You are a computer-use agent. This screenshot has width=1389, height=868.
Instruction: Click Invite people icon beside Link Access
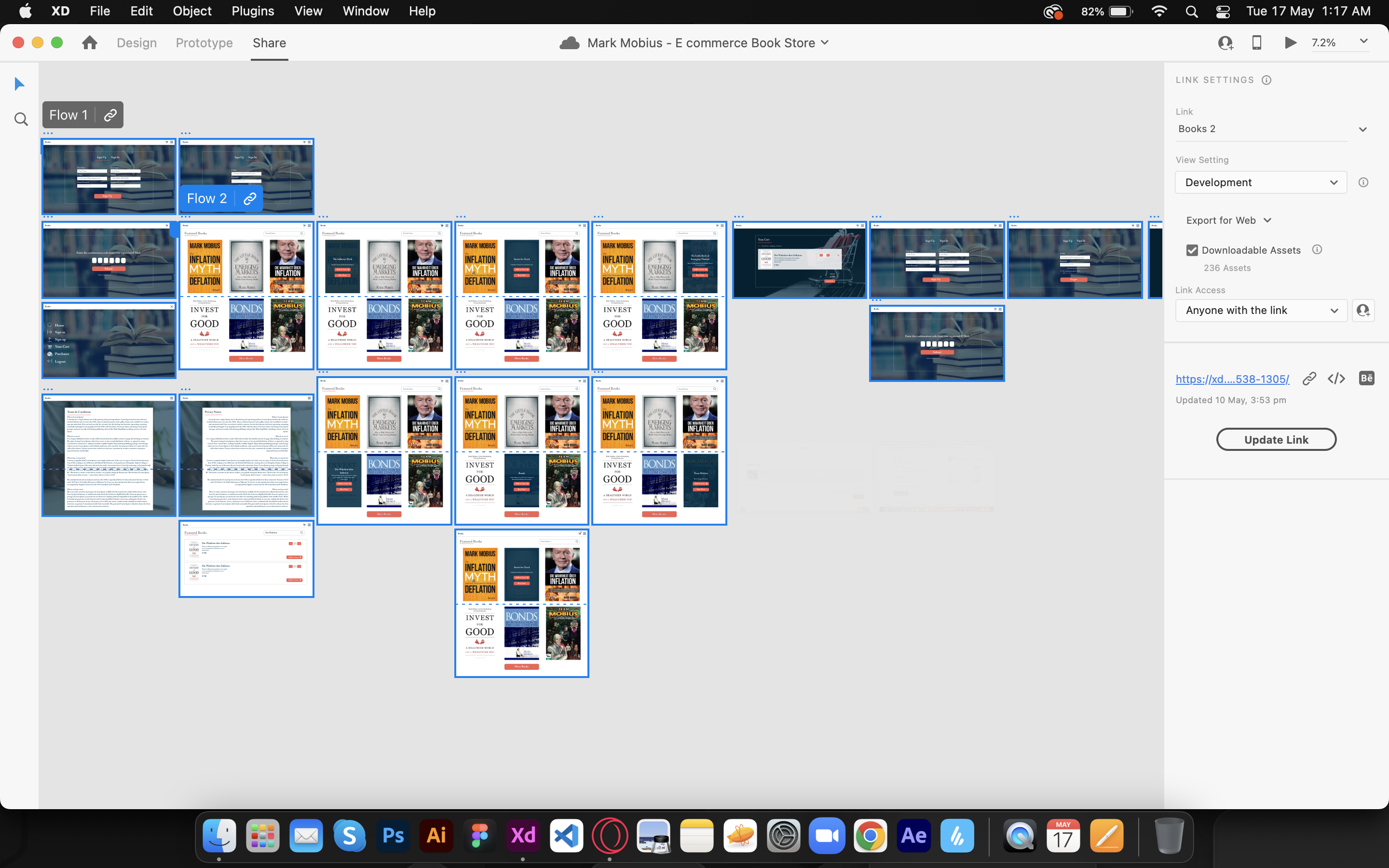coord(1362,311)
